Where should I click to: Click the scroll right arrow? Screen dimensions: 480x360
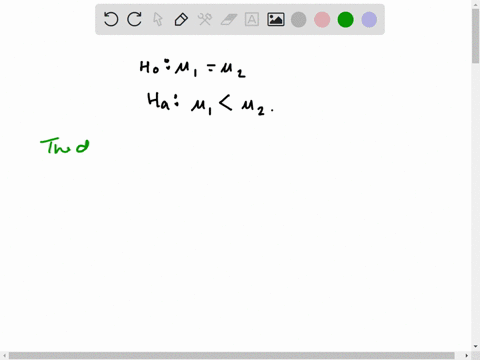coord(467,356)
